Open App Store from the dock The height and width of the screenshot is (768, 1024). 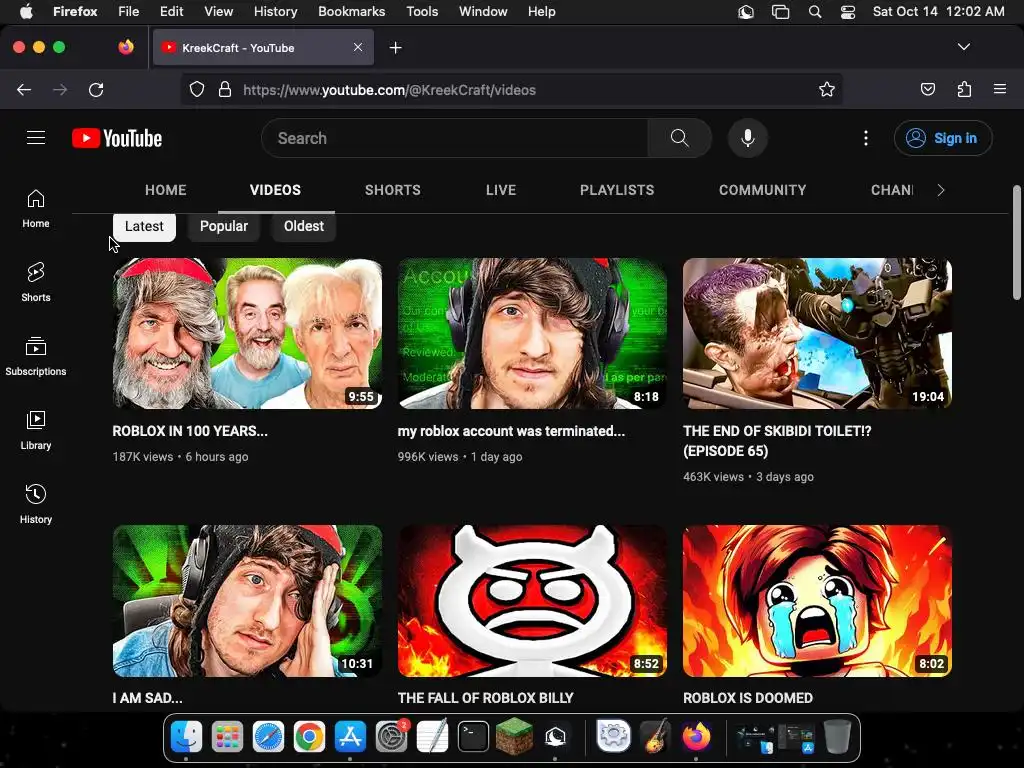tap(350, 737)
